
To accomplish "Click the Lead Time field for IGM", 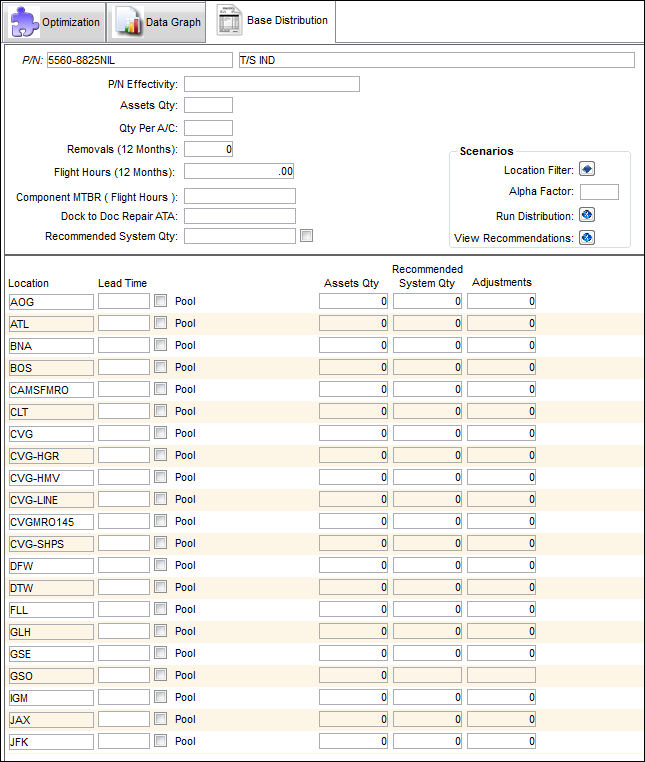I will point(124,697).
